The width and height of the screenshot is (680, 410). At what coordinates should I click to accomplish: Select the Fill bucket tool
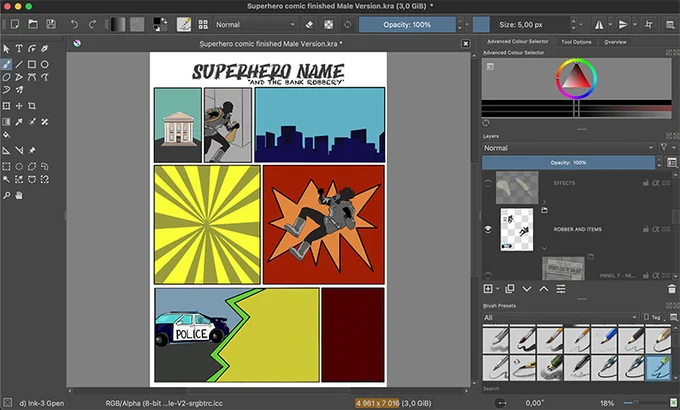pyautogui.click(x=7, y=134)
